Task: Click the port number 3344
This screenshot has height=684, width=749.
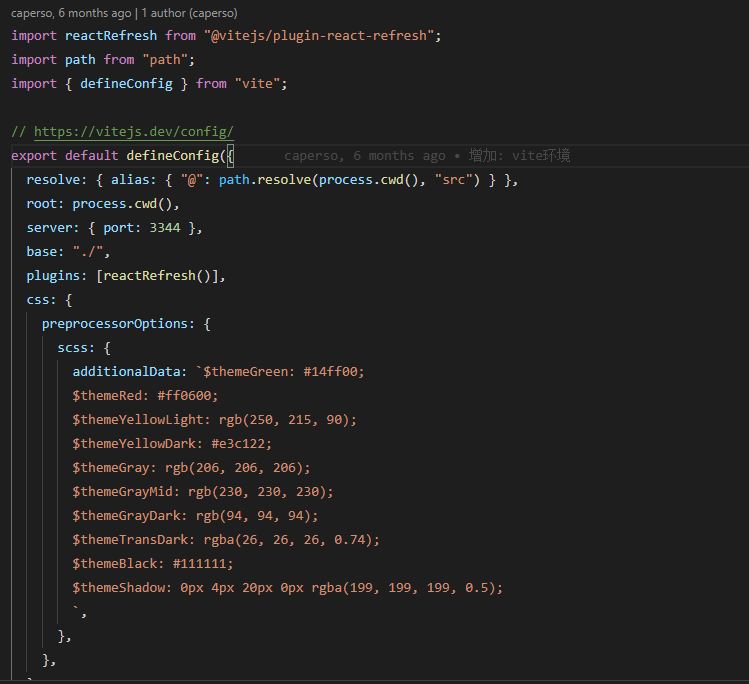Action: [165, 227]
